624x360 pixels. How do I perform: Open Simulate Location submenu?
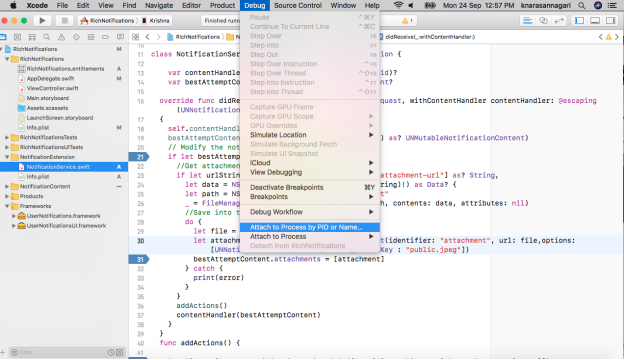pyautogui.click(x=310, y=135)
